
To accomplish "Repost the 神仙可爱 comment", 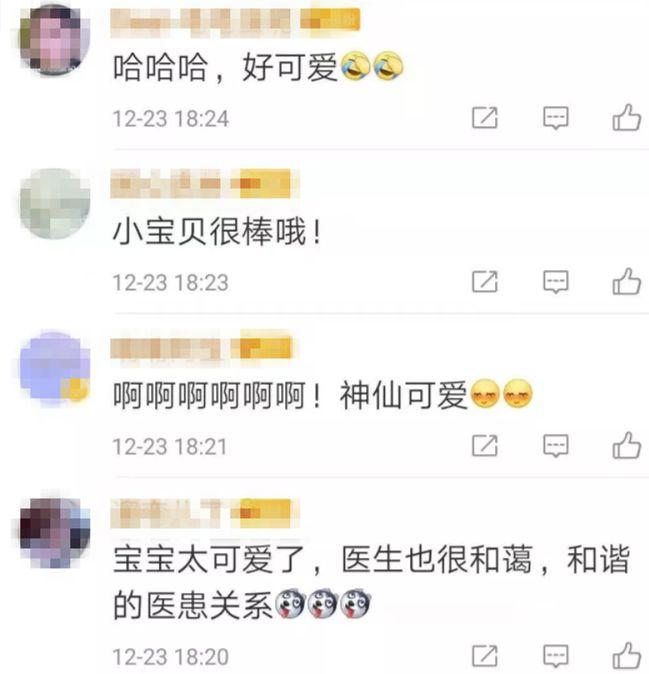I will pyautogui.click(x=485, y=445).
